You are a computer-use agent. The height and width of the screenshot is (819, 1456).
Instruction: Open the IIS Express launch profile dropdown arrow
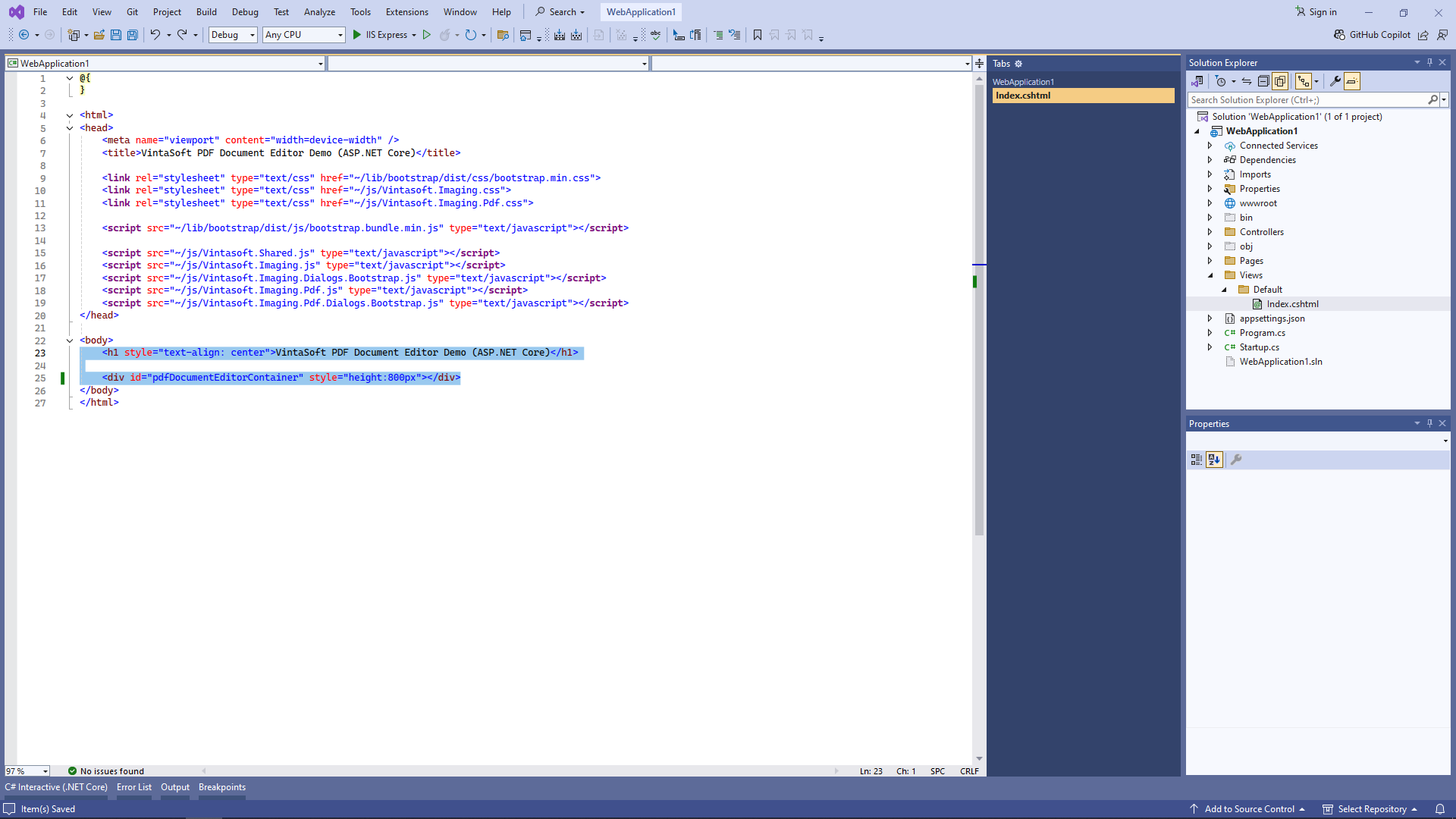click(414, 35)
